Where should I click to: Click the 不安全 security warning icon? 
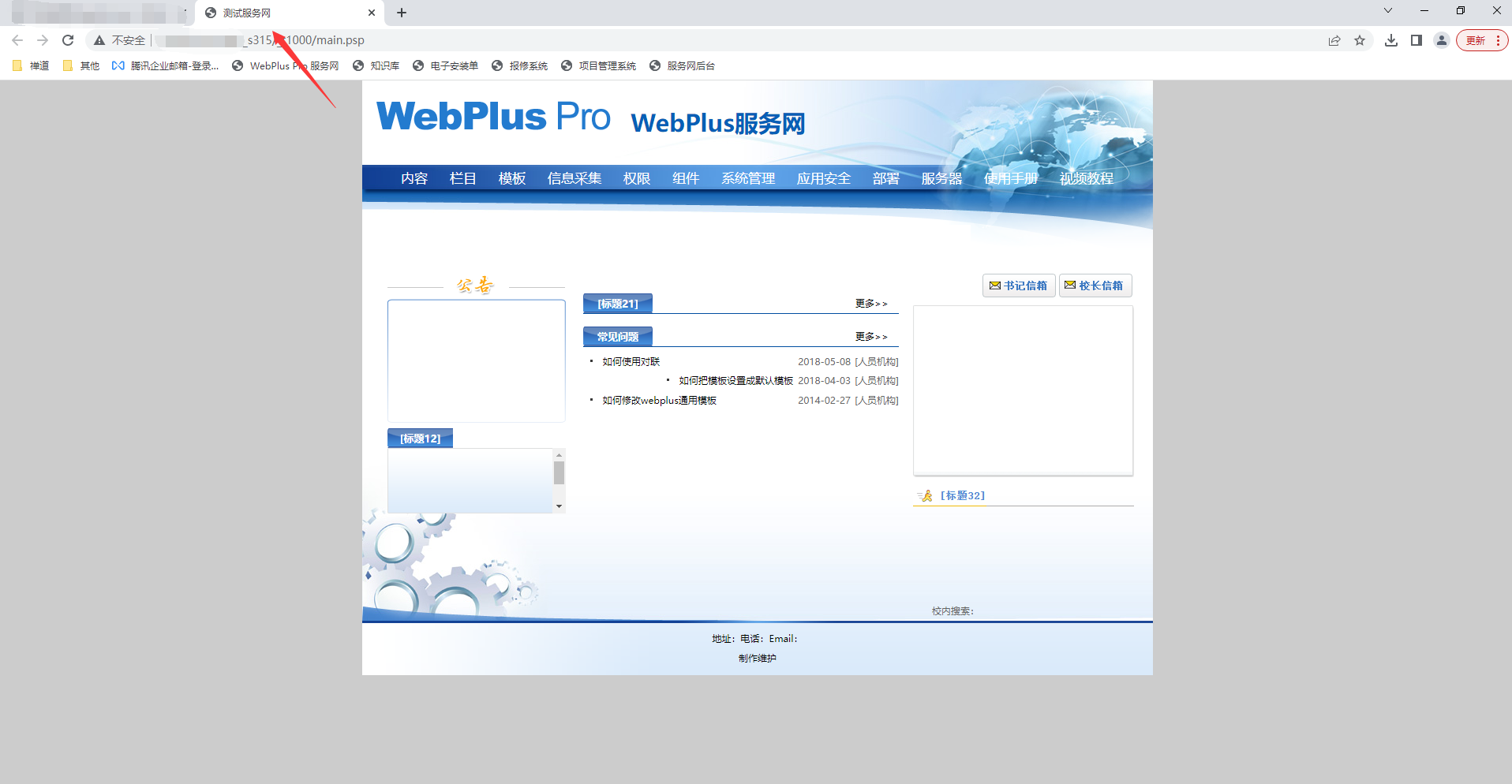tap(99, 40)
